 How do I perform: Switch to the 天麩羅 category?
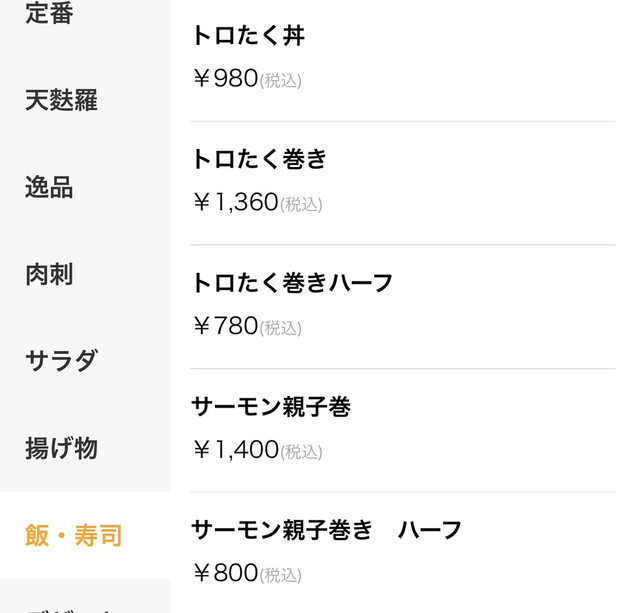coord(61,100)
